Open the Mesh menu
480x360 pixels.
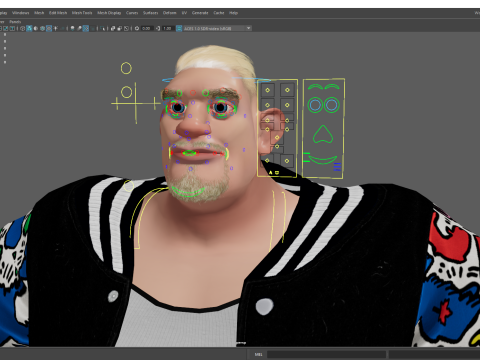tap(39, 13)
